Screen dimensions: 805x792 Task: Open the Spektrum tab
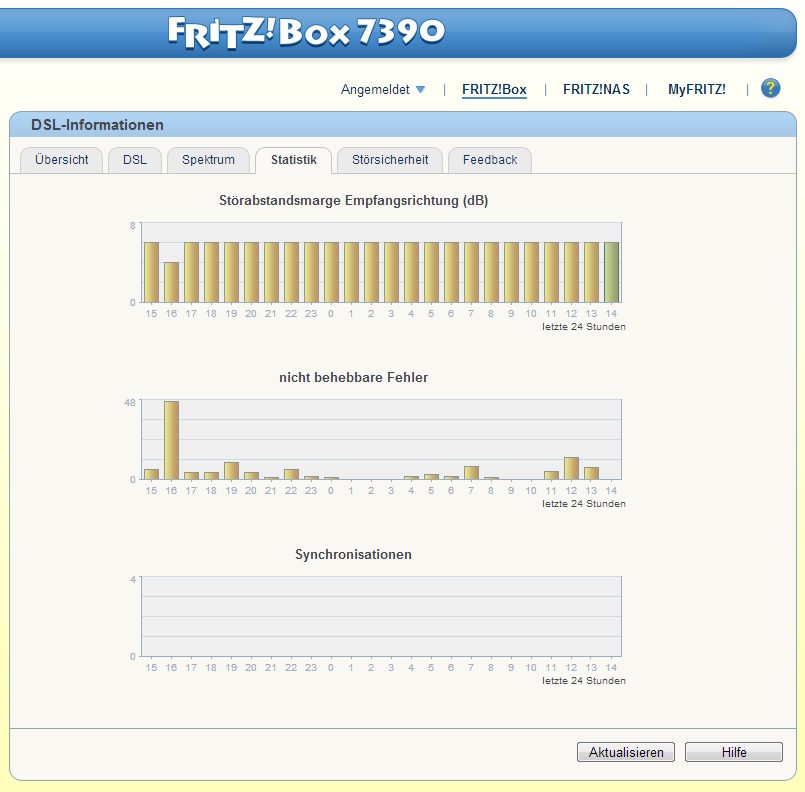point(208,160)
